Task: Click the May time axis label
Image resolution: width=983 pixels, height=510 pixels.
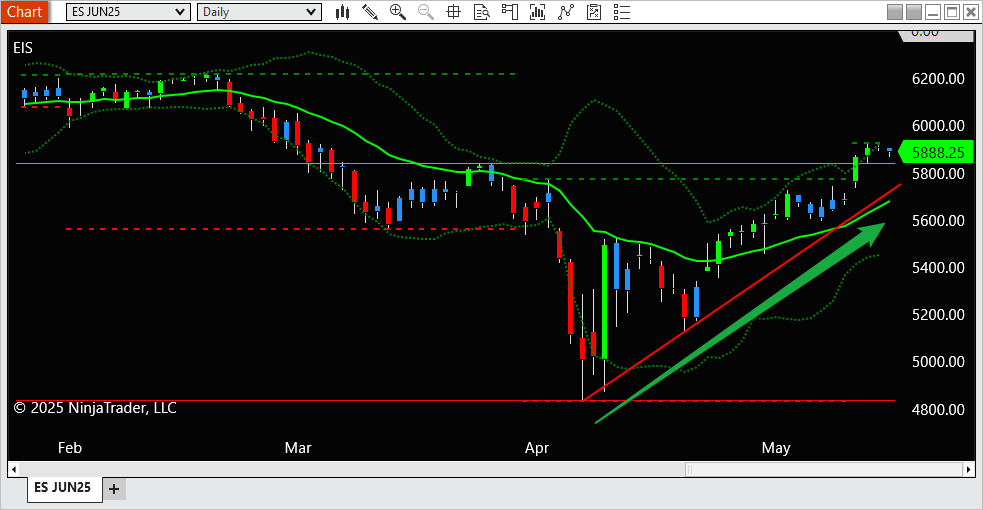Action: tap(776, 448)
